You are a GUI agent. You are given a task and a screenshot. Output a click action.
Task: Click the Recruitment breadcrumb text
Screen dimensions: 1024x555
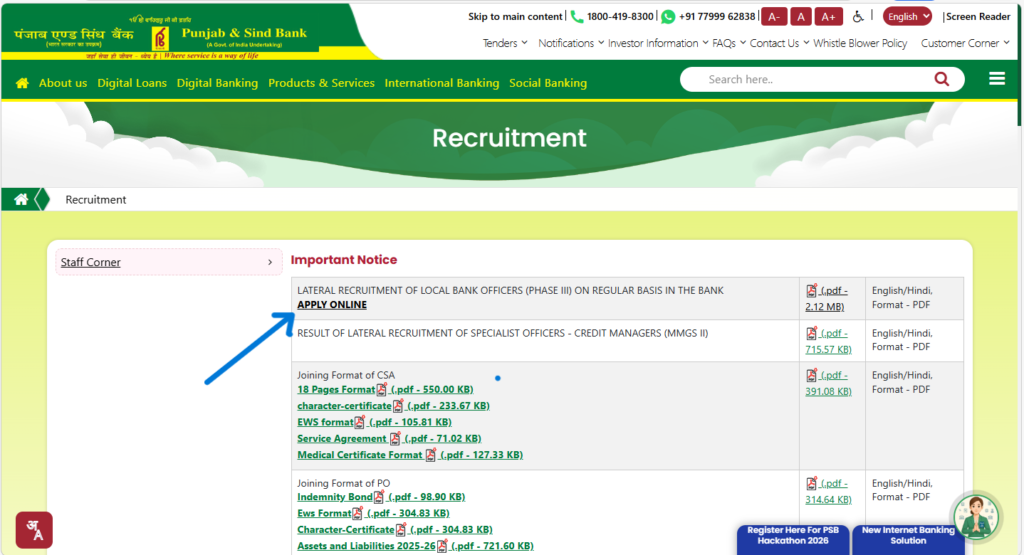95,200
